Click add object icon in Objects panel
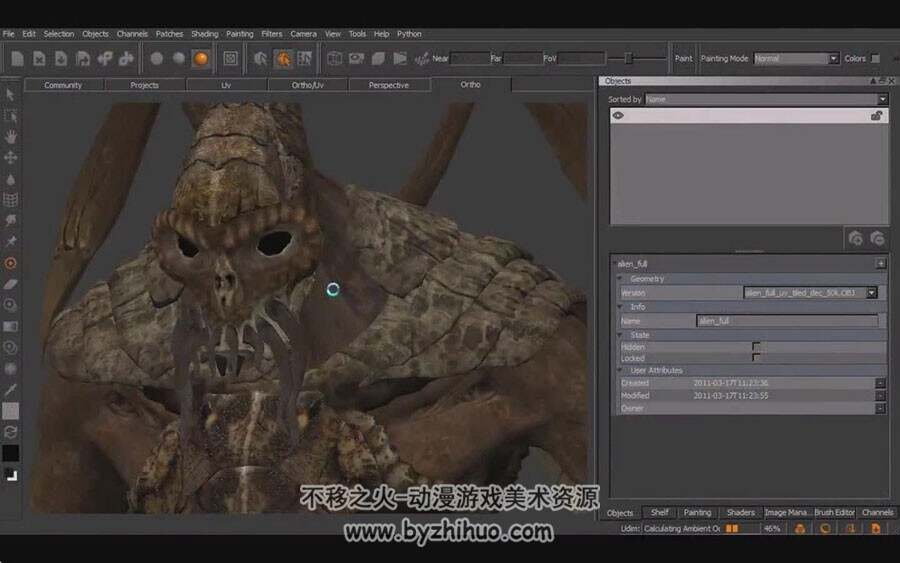 point(856,238)
